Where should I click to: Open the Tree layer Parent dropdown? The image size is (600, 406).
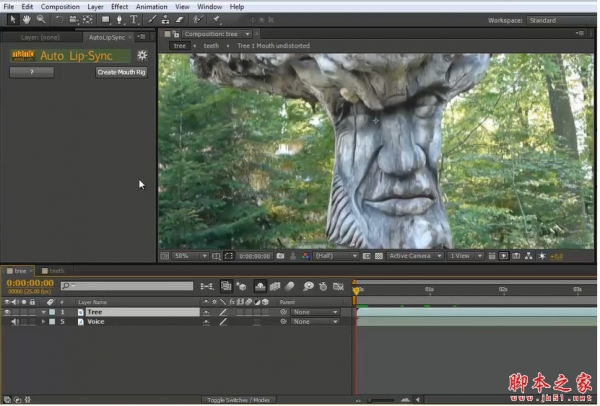314,312
